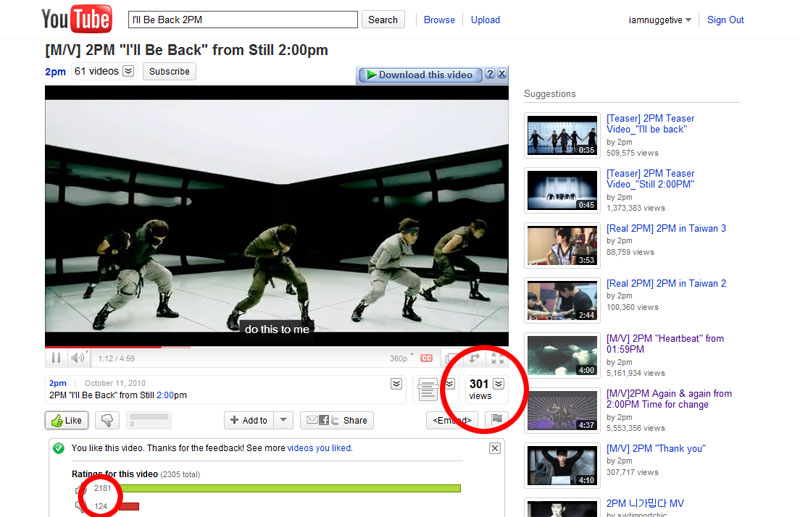Click the Search button
The image size is (800, 517).
[383, 20]
